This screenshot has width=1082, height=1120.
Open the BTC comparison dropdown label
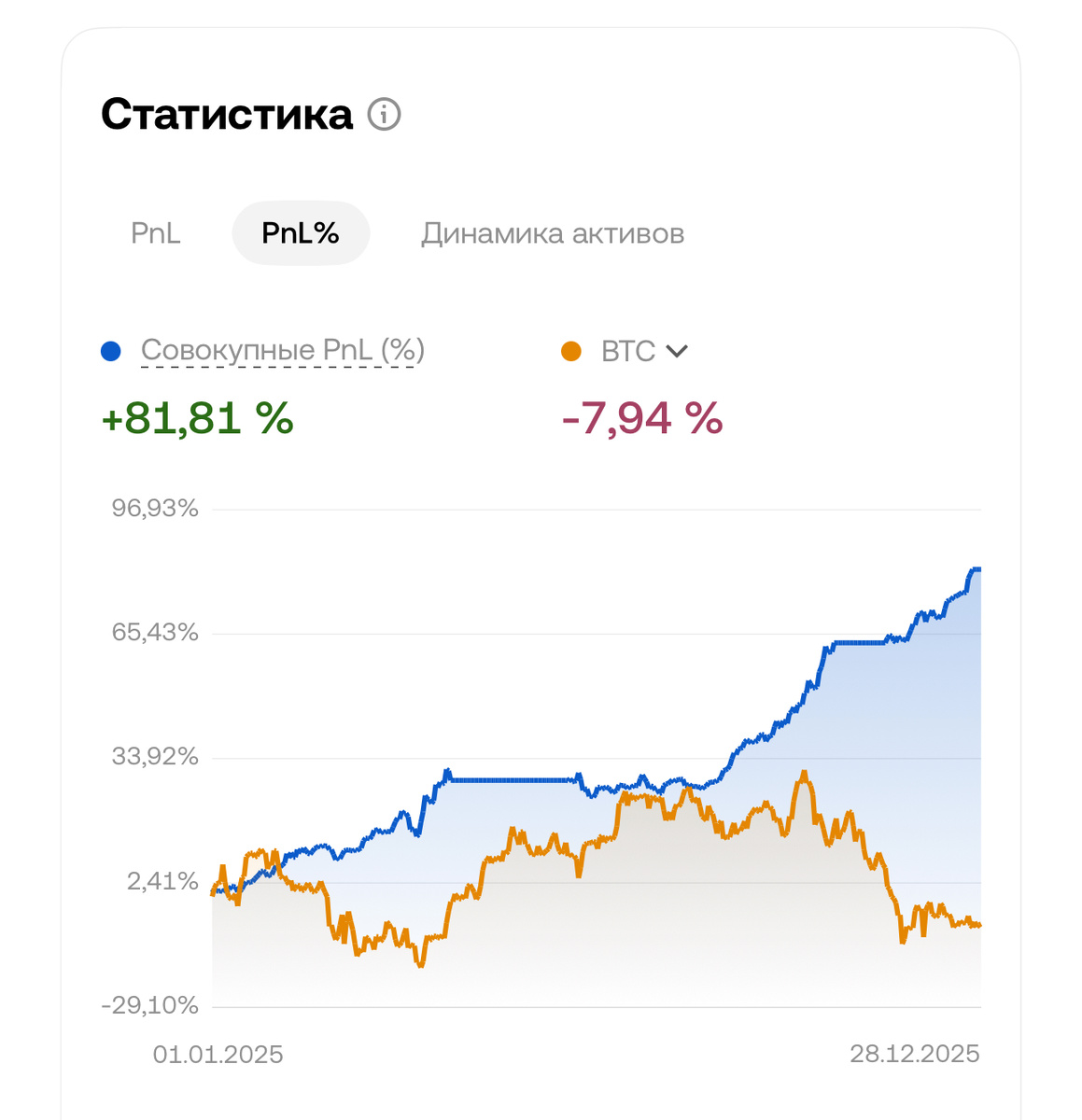[x=628, y=351]
